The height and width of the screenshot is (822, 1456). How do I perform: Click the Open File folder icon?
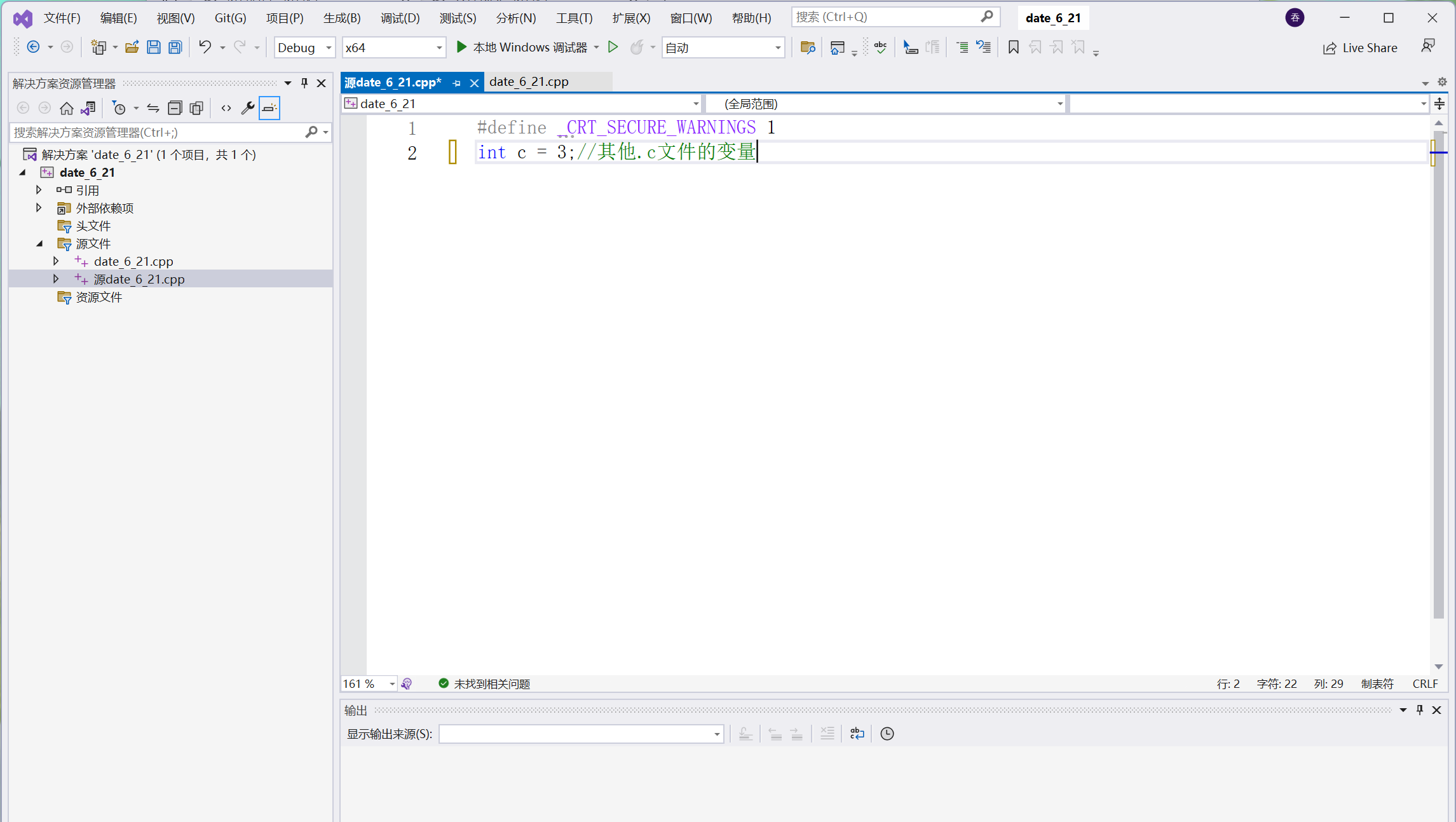coord(132,47)
